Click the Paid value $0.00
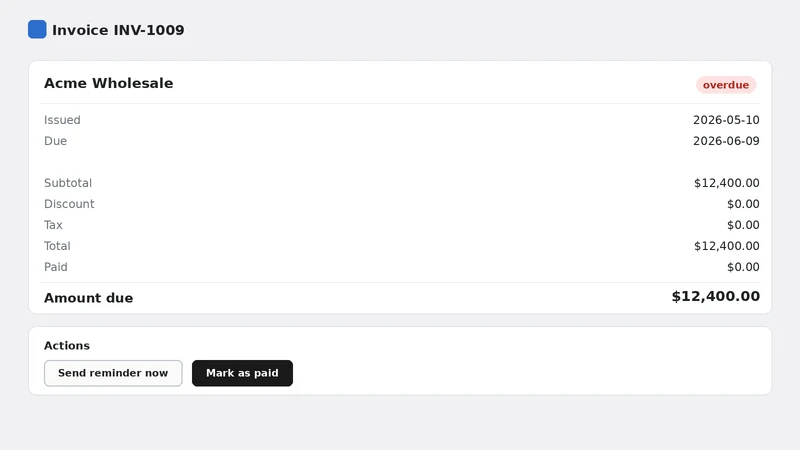 coord(743,267)
